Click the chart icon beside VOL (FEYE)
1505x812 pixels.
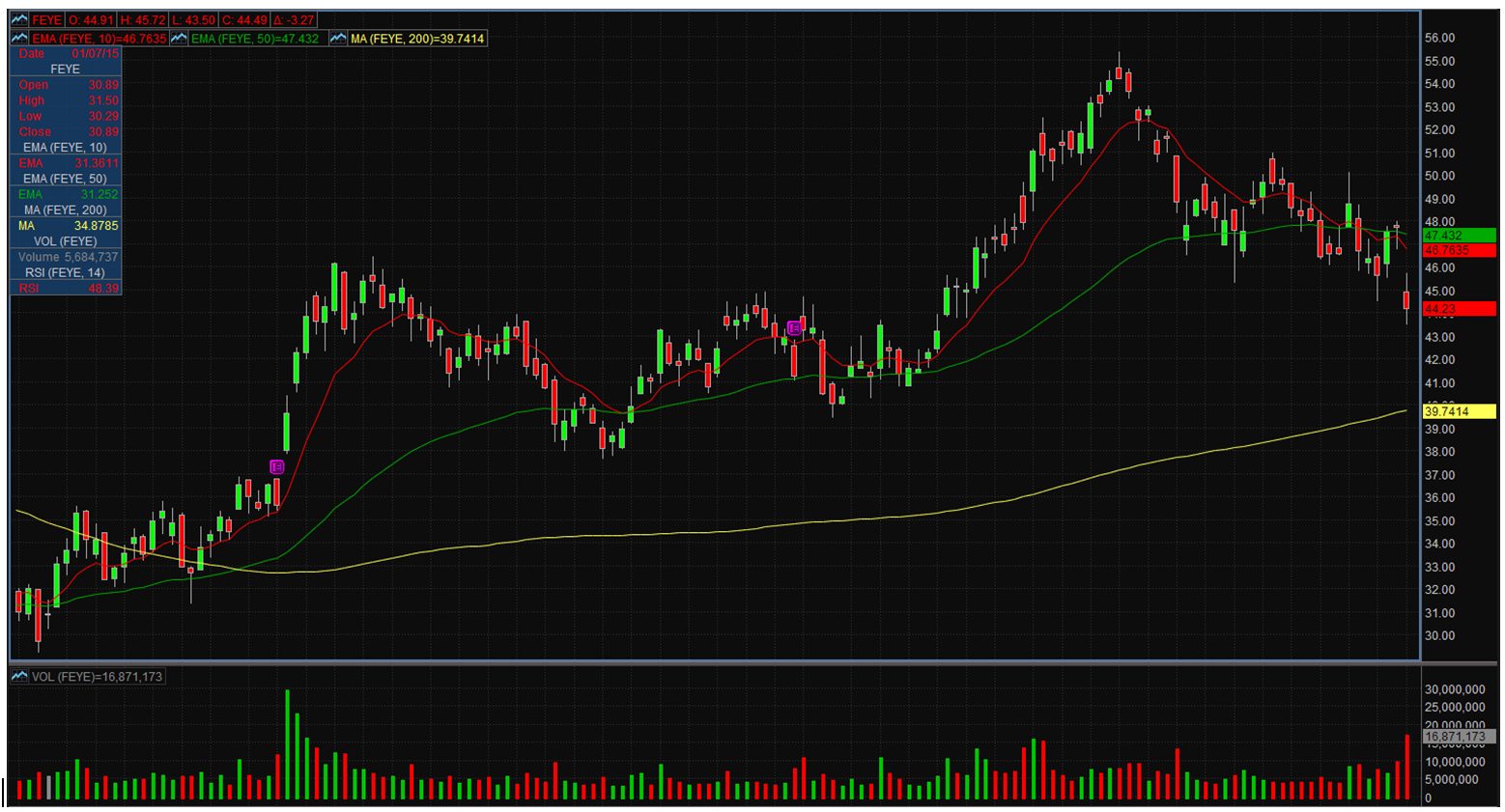click(19, 677)
